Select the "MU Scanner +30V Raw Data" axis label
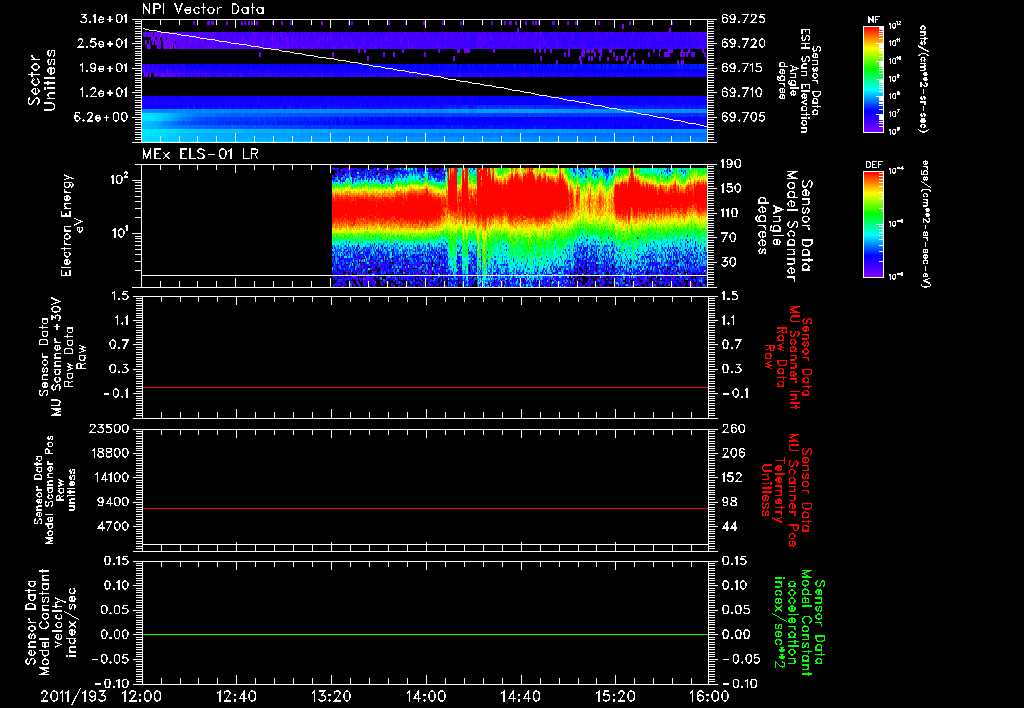Screen dimensions: 1024x708 pyautogui.click(x=63, y=357)
